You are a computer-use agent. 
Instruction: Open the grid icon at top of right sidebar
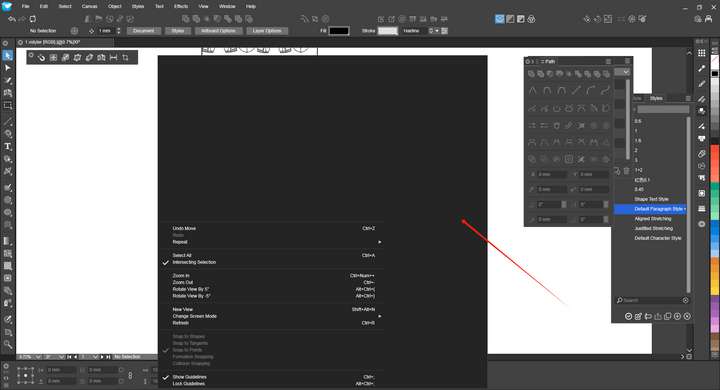(x=701, y=53)
